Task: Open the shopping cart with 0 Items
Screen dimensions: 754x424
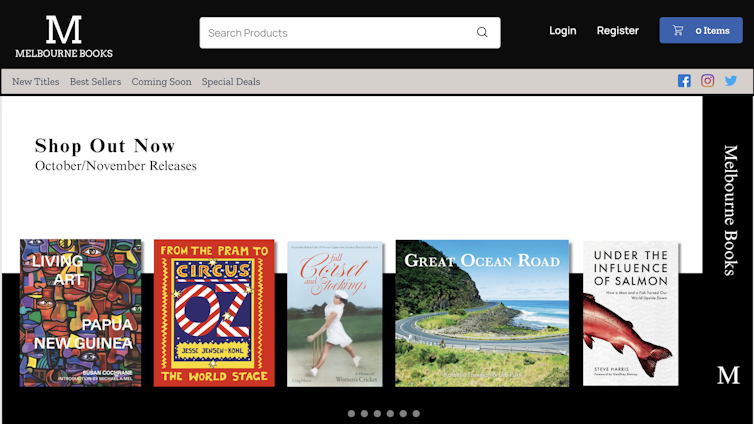Action: pyautogui.click(x=700, y=31)
